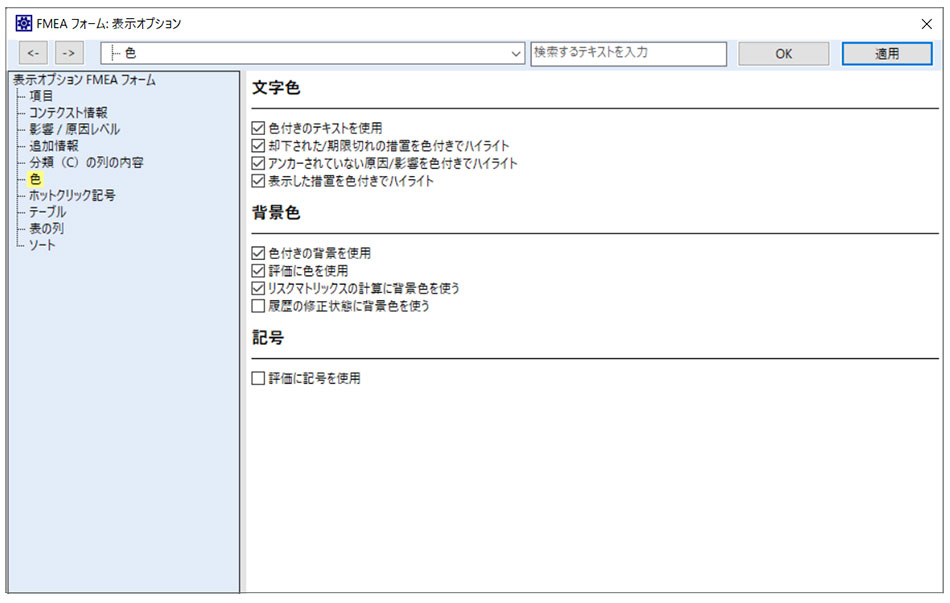
Task: Toggle 表示した措置を色付きでハイライト checkbox
Action: pos(258,181)
